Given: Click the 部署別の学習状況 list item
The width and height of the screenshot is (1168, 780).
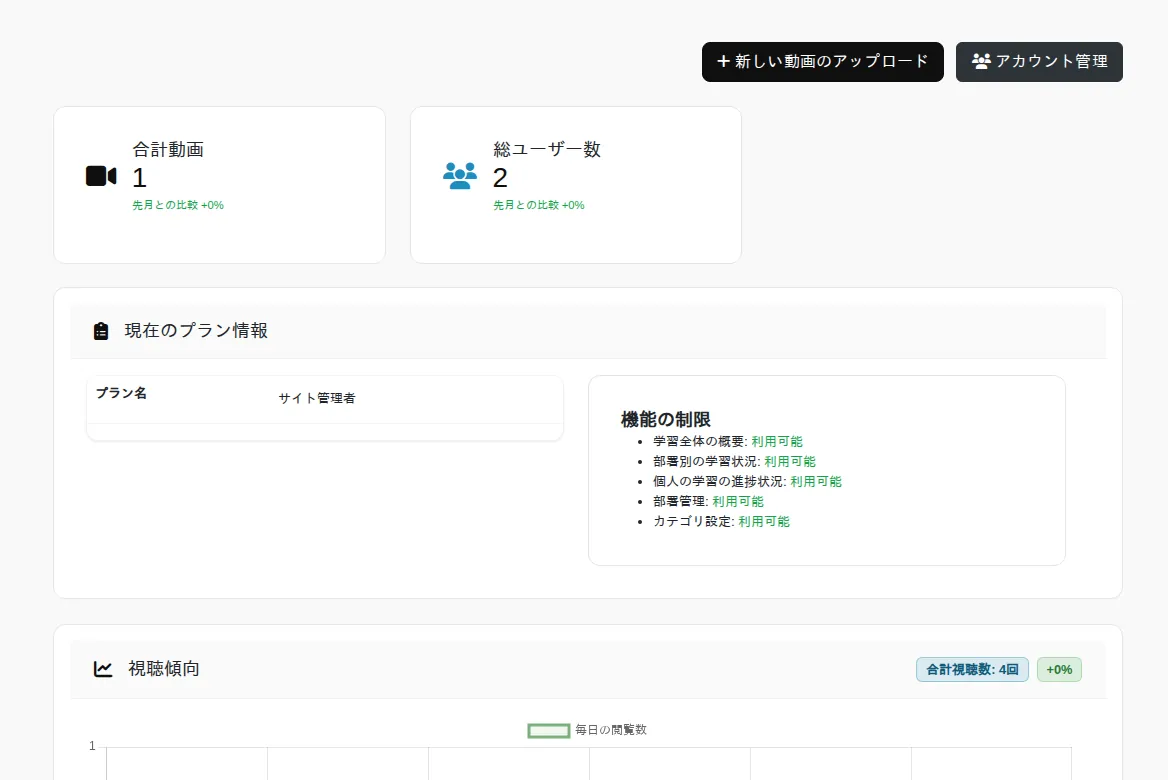Looking at the screenshot, I should pyautogui.click(x=734, y=462).
